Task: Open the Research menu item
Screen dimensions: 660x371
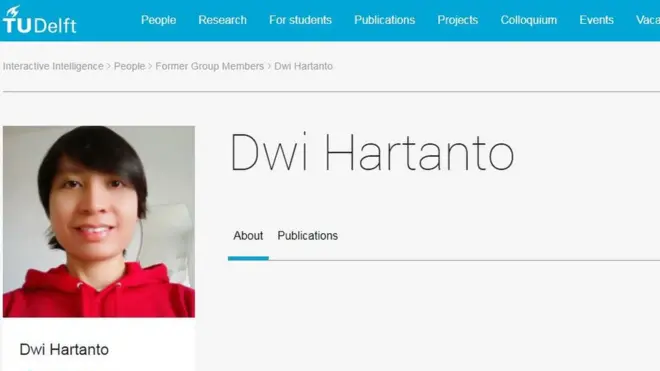Action: click(222, 20)
